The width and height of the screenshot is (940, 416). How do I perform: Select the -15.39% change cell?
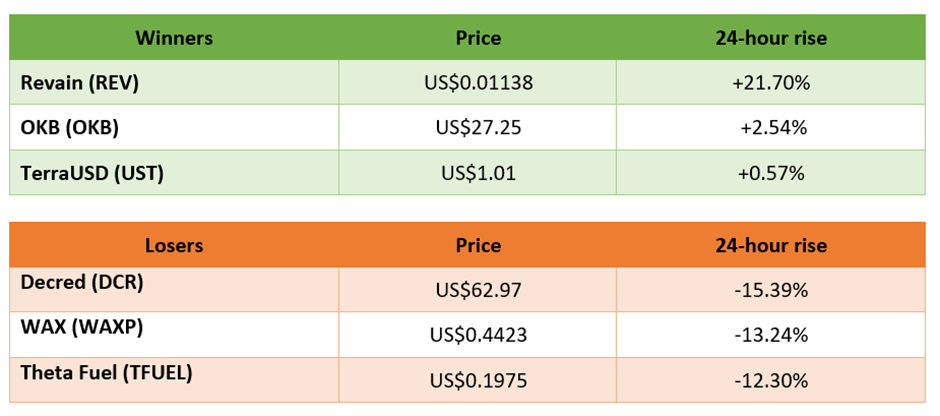click(770, 290)
